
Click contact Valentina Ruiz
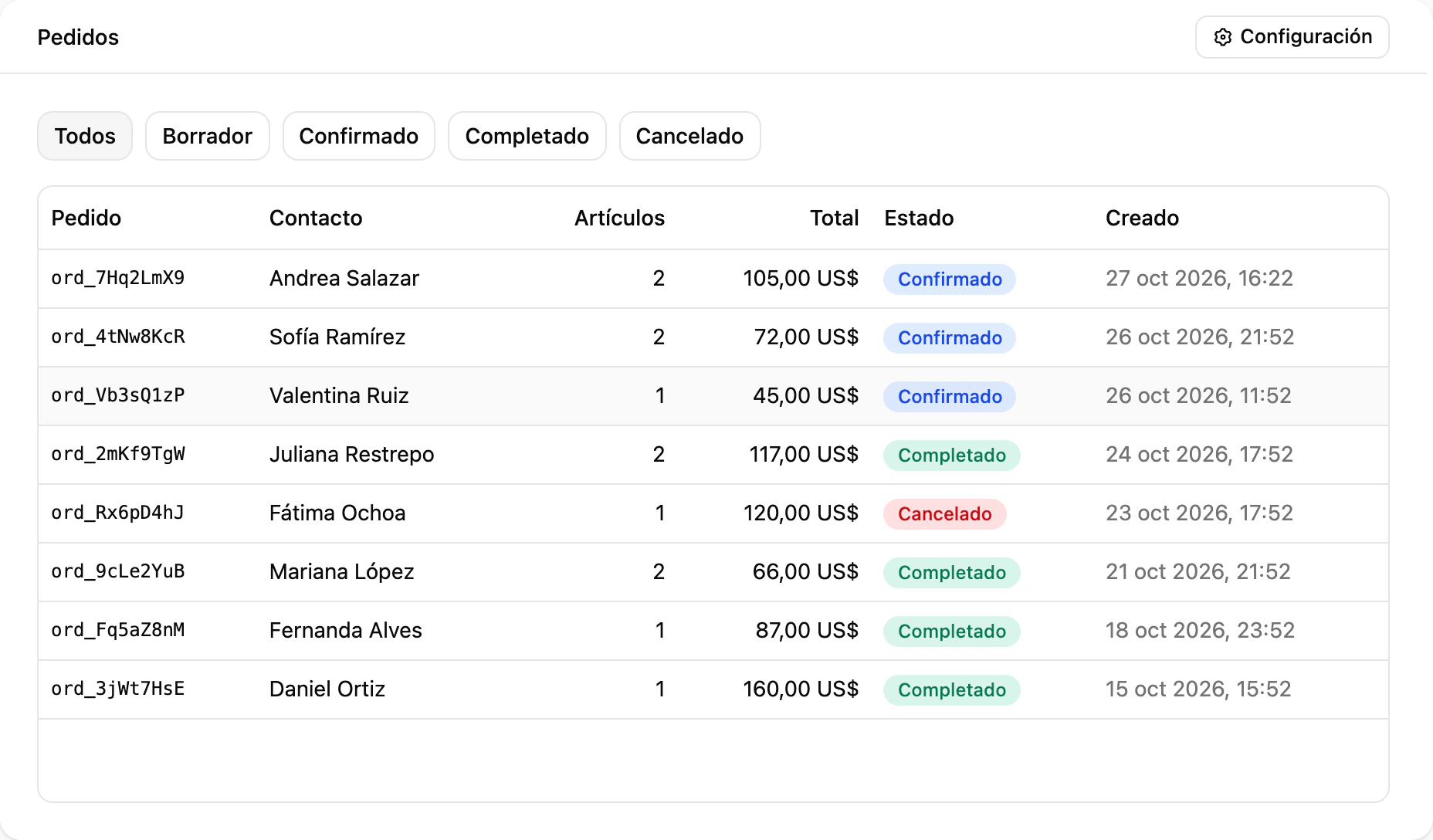tap(339, 395)
